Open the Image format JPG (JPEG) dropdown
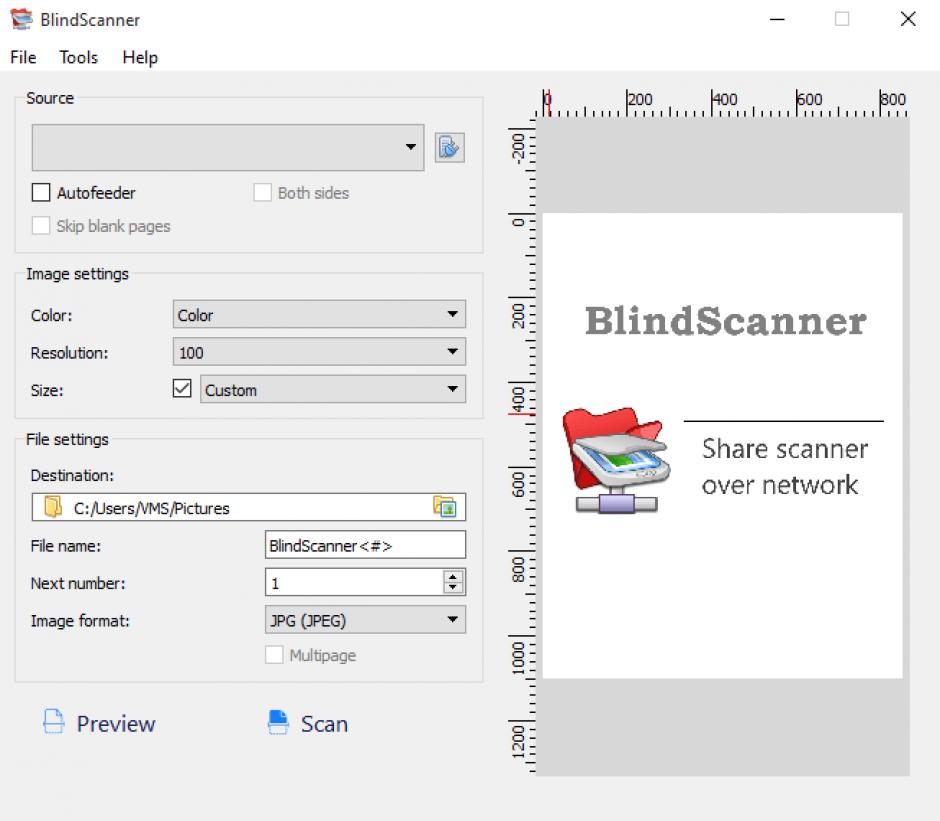 365,619
